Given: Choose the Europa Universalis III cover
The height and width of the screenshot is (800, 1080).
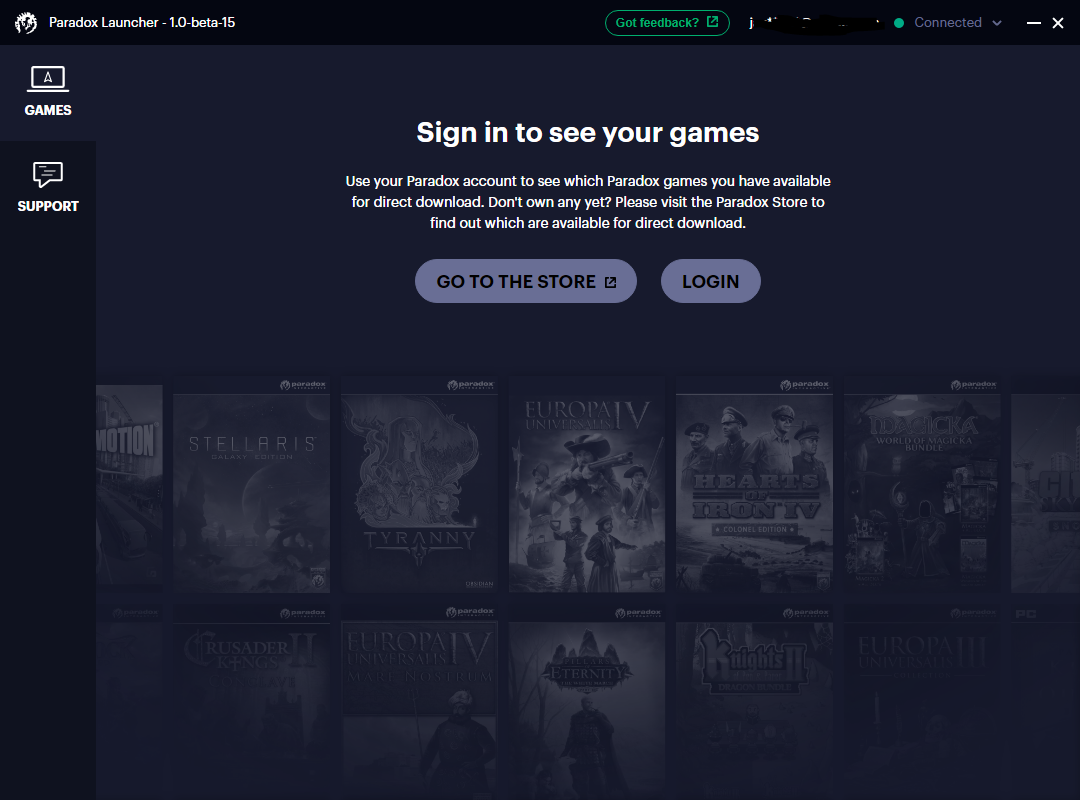Looking at the screenshot, I should pos(921,700).
